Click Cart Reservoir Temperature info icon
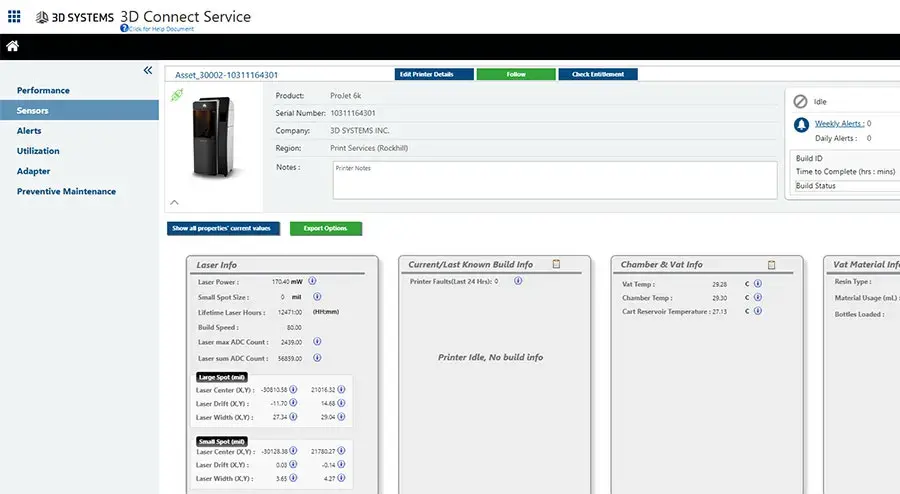 pos(758,311)
